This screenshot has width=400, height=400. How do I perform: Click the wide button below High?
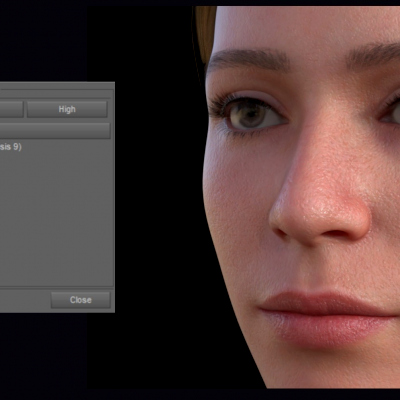click(55, 131)
